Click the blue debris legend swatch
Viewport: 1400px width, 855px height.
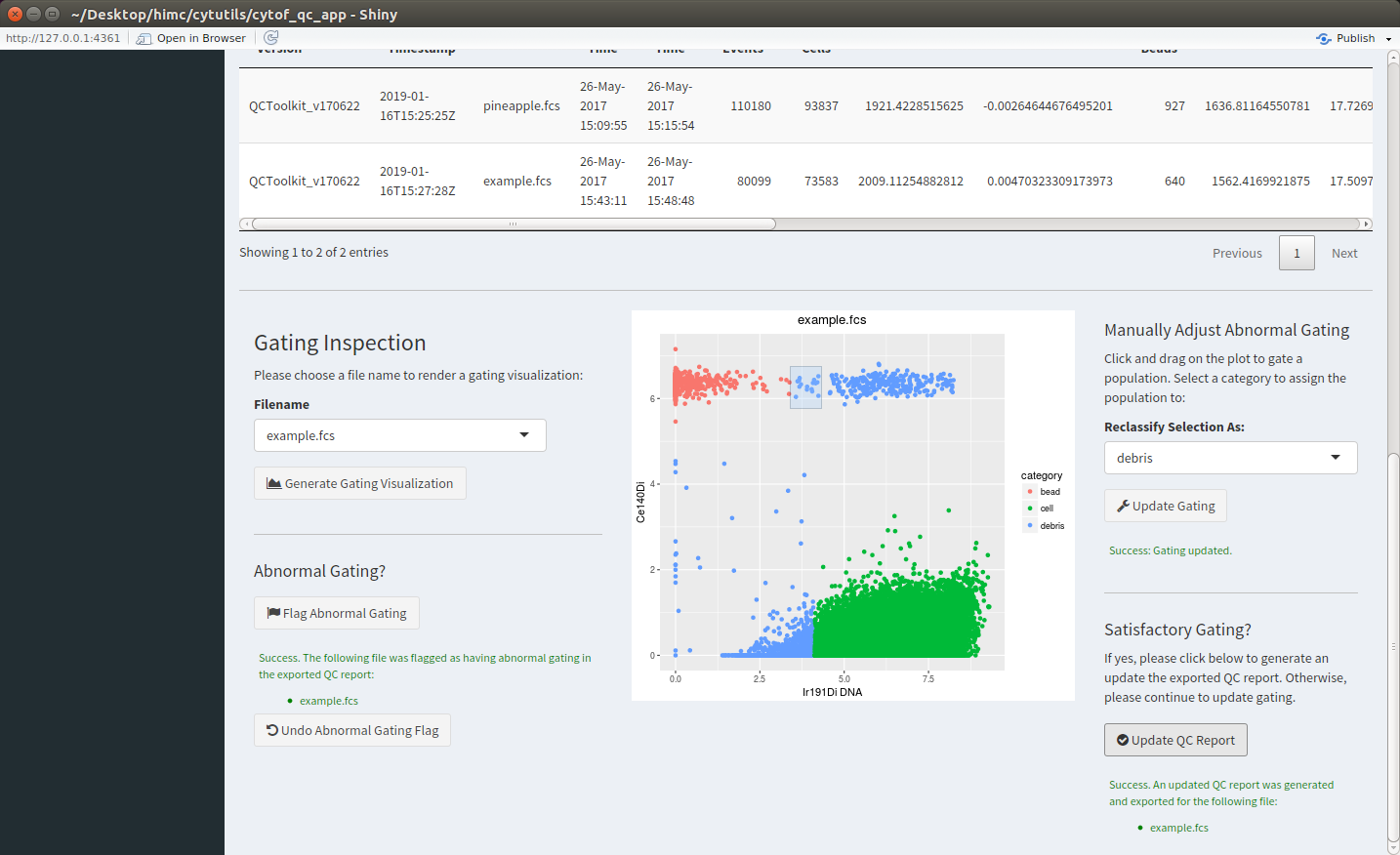tap(1030, 525)
